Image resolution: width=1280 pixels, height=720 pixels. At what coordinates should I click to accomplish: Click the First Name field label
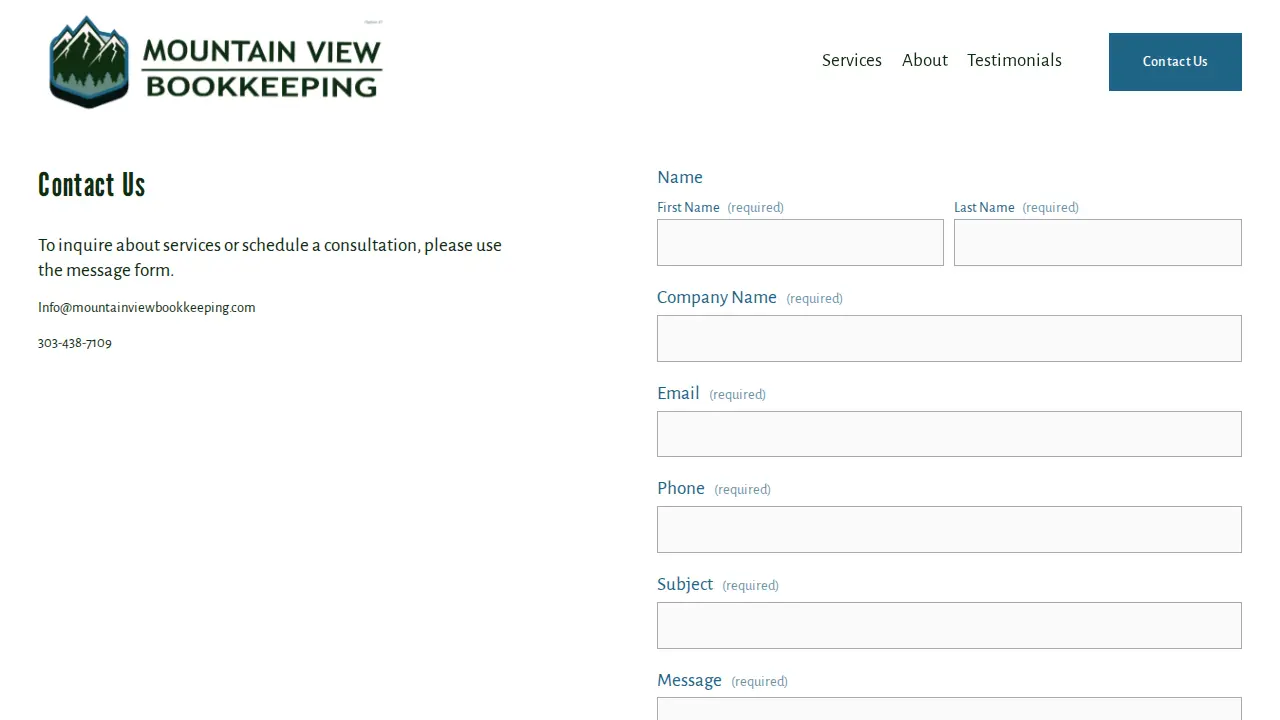[688, 208]
